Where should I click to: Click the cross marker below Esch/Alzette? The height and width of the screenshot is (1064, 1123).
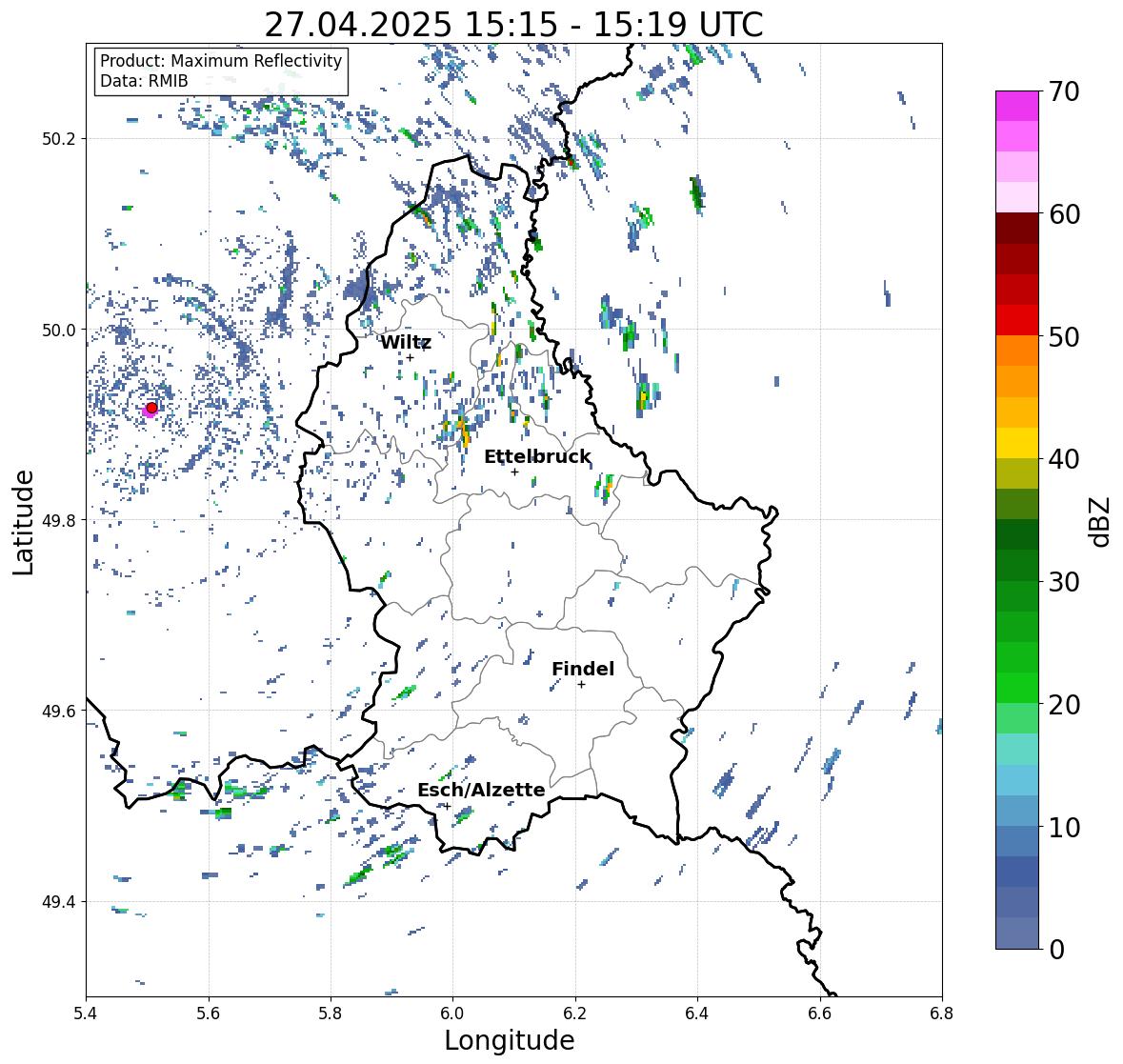tap(447, 806)
